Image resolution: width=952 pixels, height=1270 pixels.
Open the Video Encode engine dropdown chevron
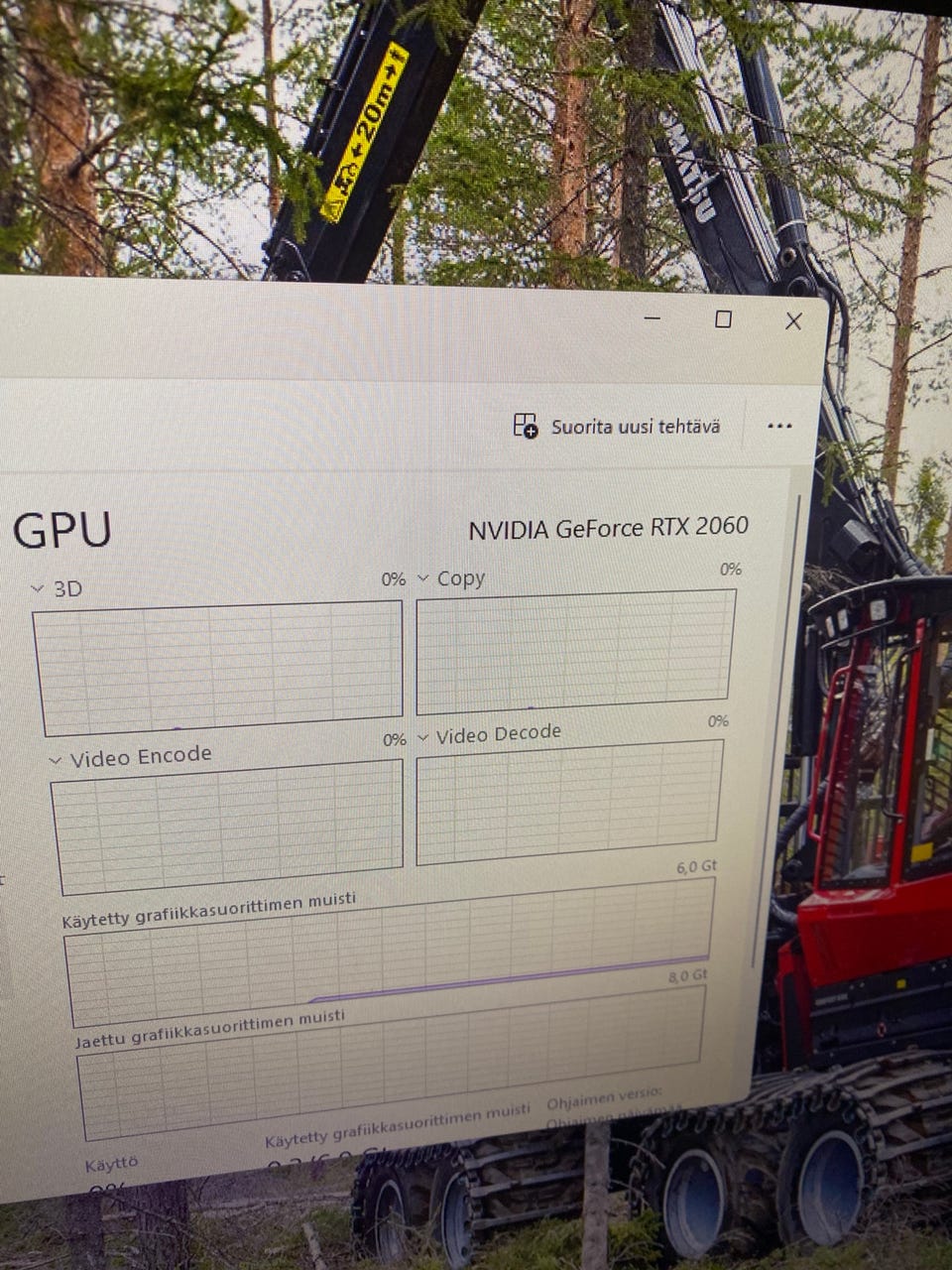pos(57,761)
